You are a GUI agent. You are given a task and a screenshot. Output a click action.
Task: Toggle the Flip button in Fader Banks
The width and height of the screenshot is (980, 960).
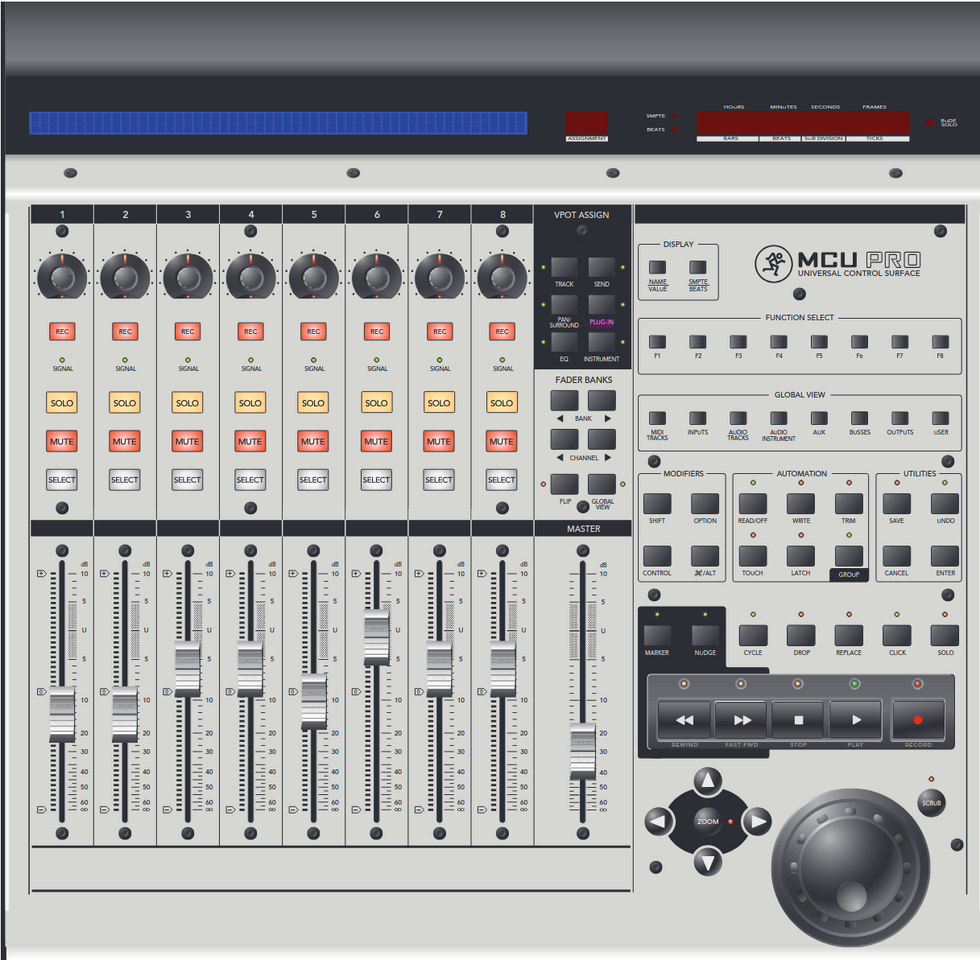point(564,484)
